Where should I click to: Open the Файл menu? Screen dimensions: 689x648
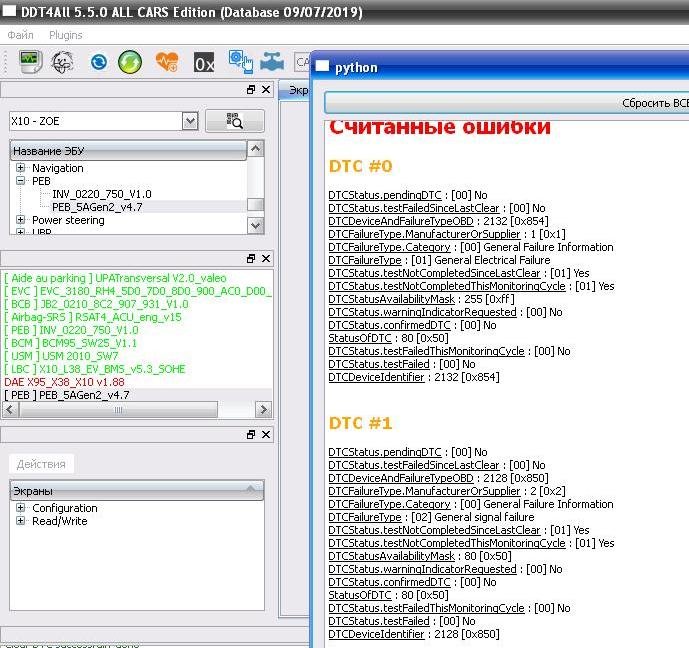(x=20, y=35)
